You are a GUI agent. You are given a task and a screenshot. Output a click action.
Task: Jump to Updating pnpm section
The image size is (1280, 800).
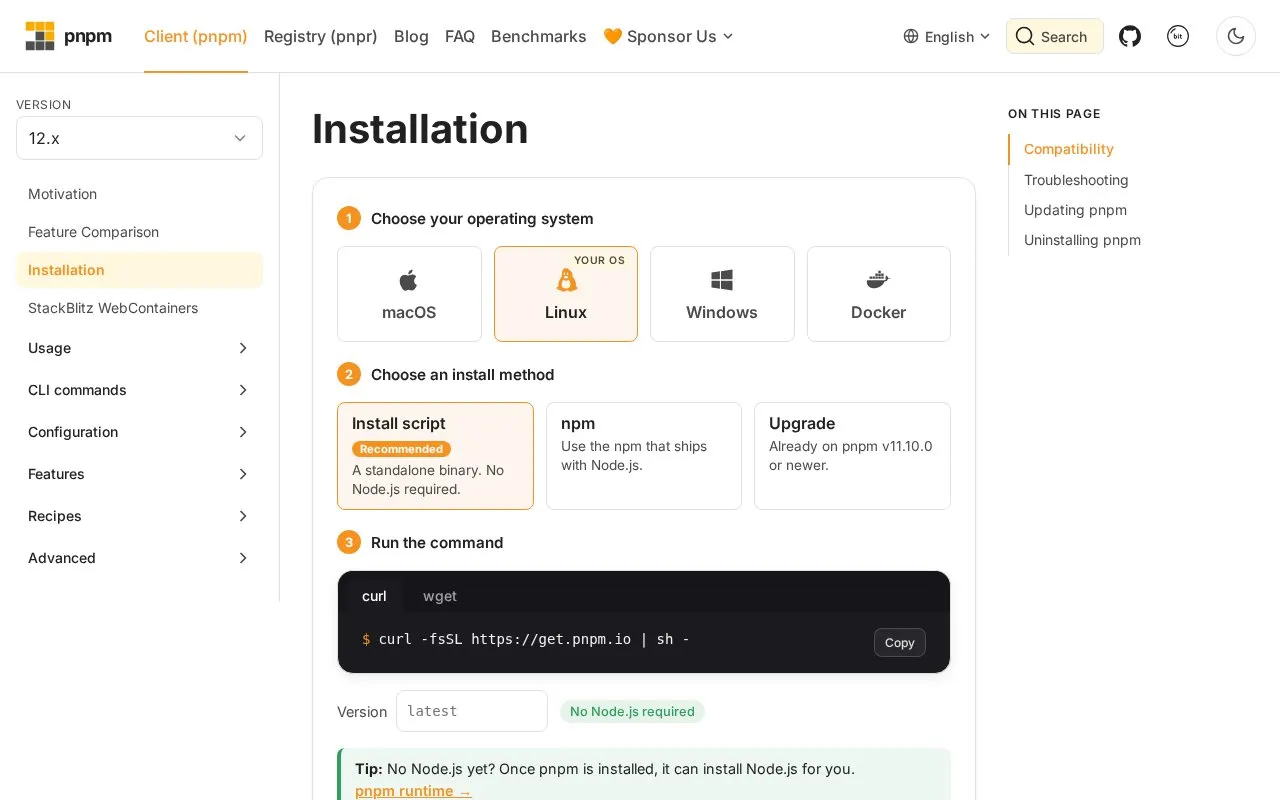tap(1075, 210)
